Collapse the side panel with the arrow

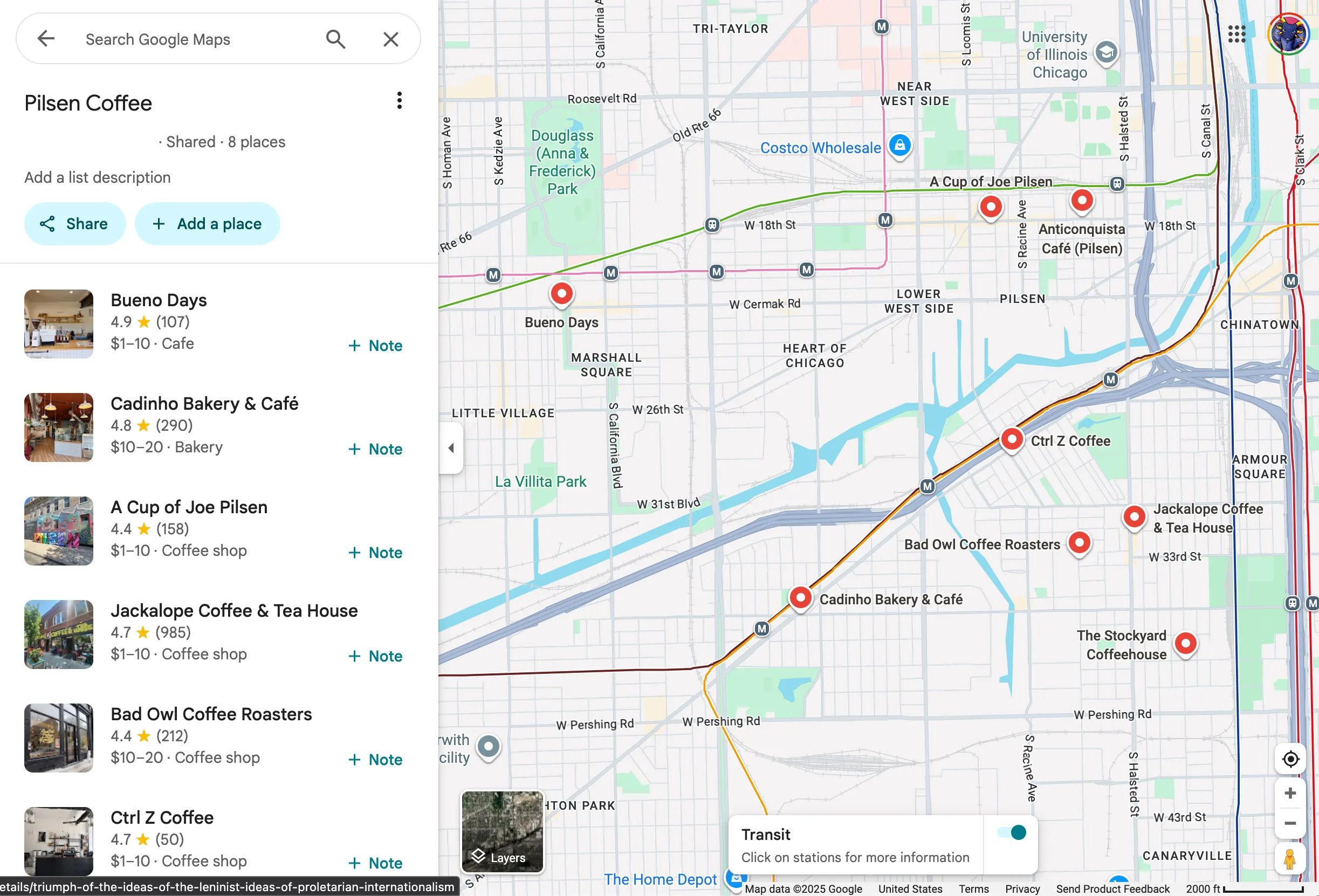451,447
